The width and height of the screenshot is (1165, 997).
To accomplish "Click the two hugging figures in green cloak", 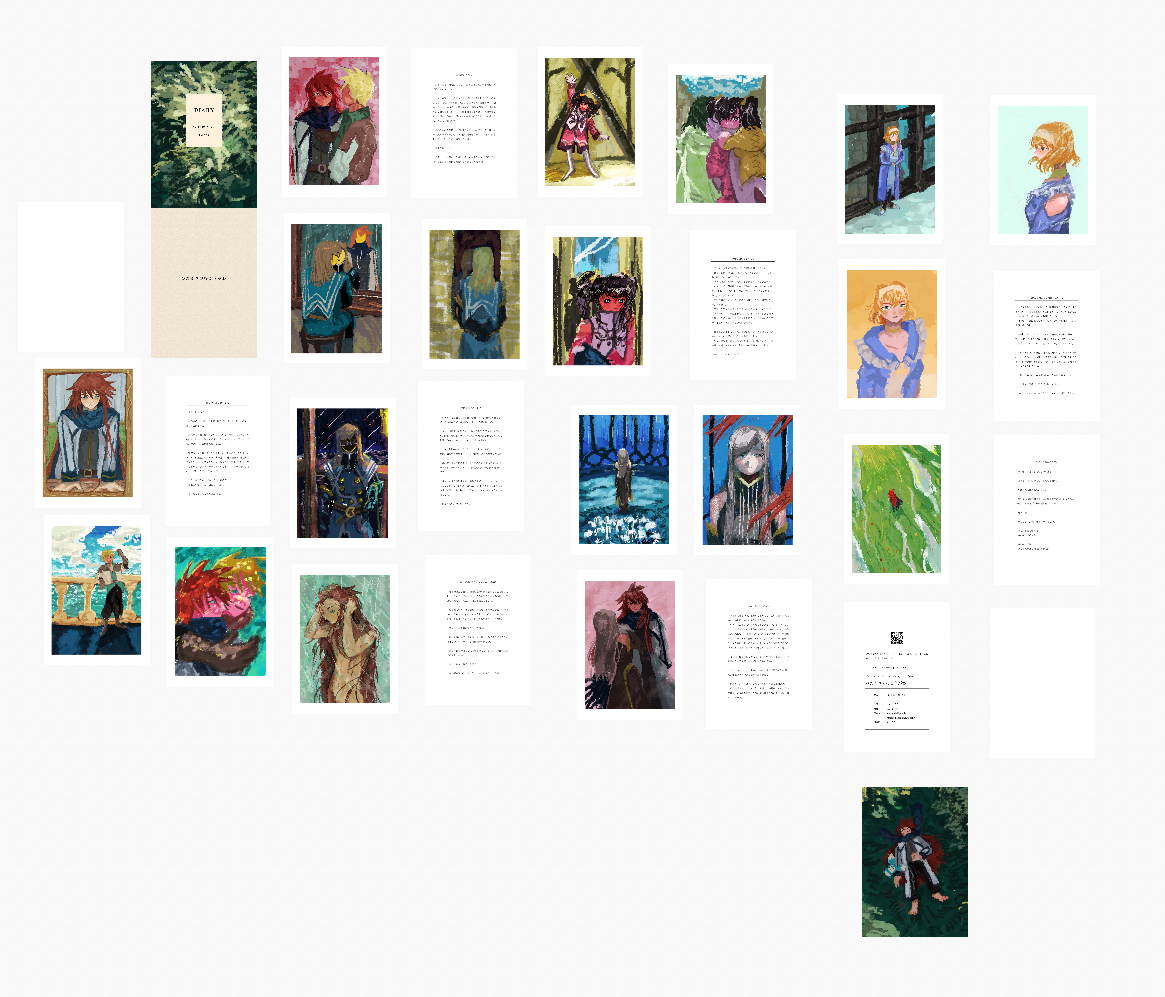I will (x=720, y=139).
